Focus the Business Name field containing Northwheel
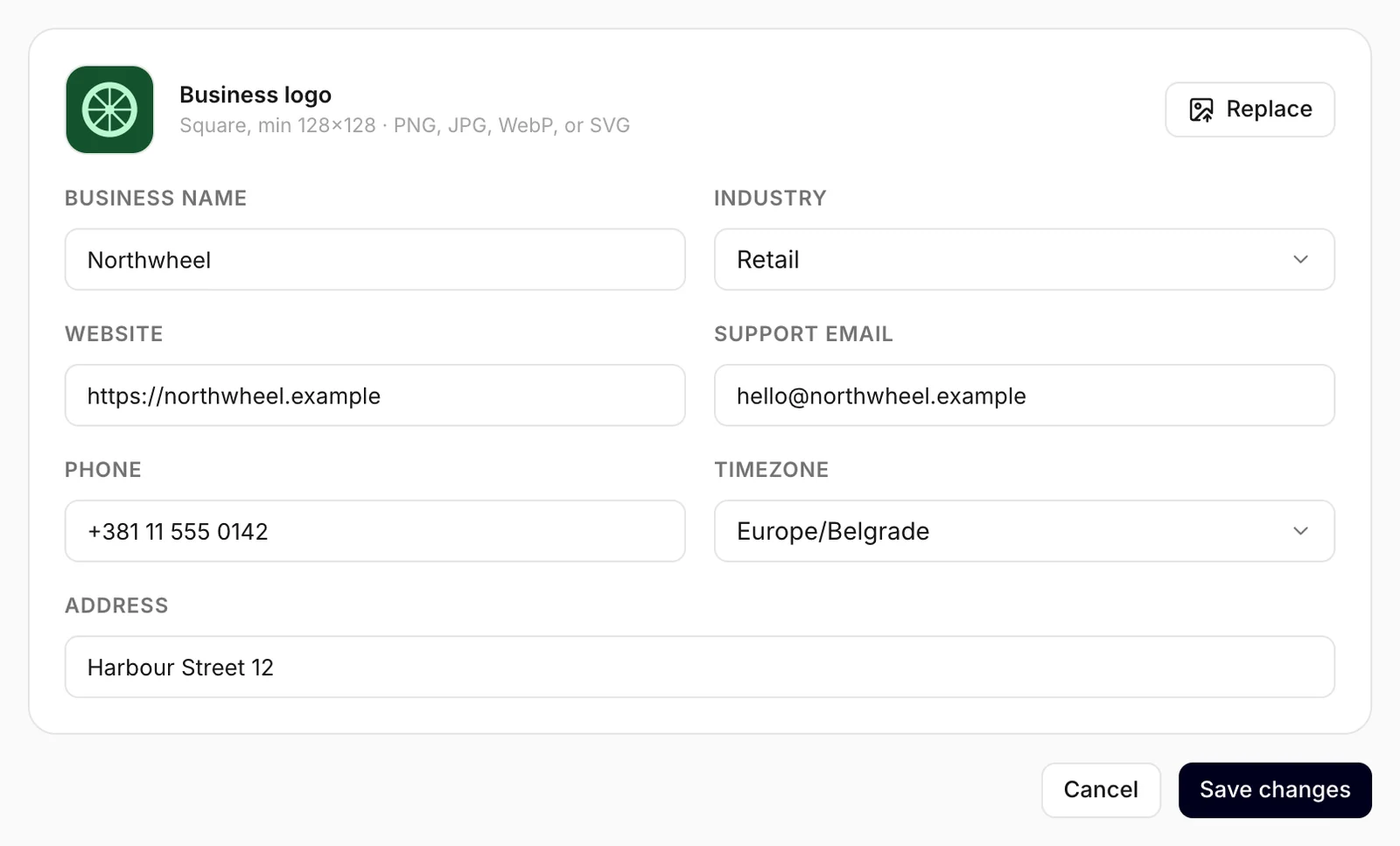Image resolution: width=1400 pixels, height=846 pixels. click(374, 260)
